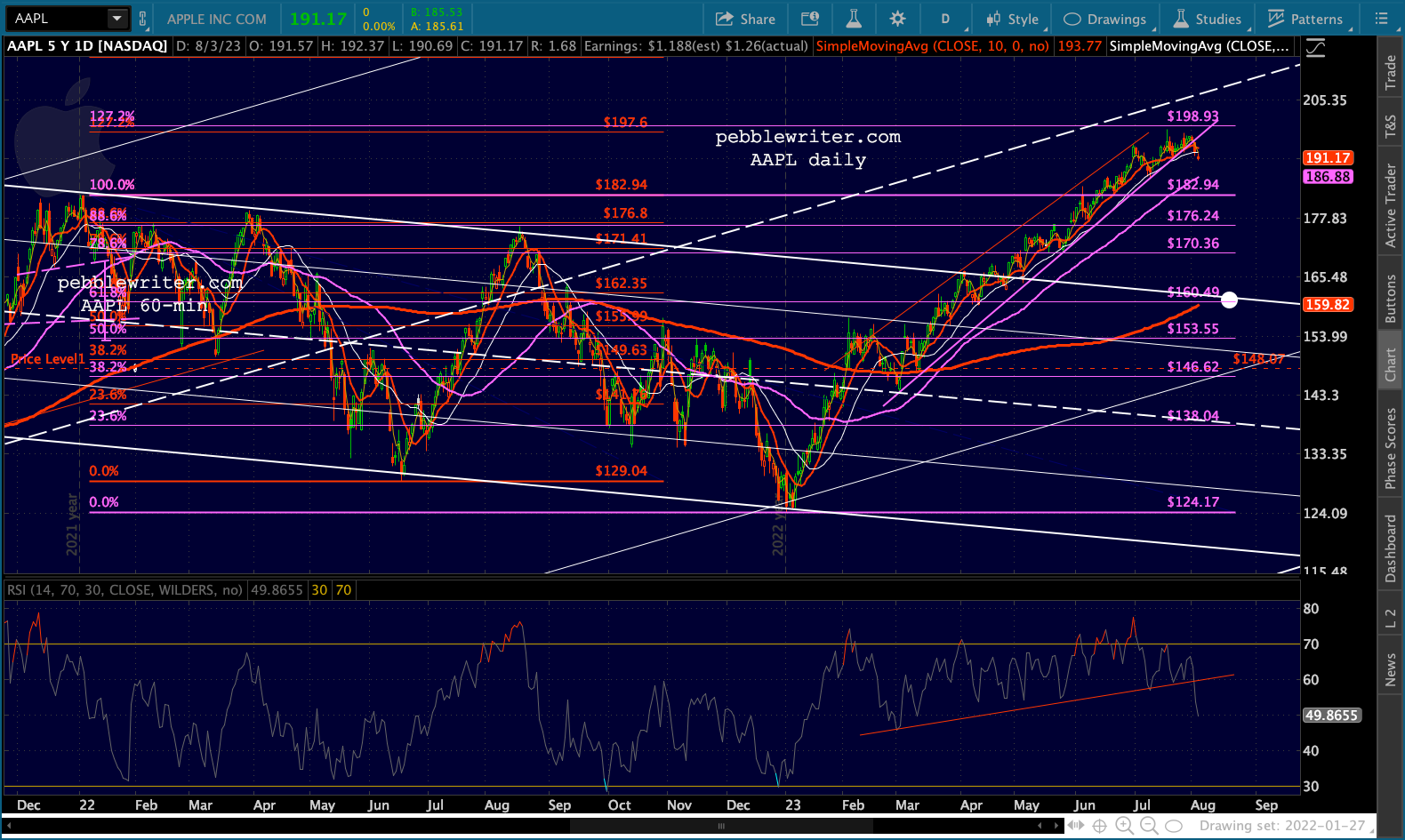Open the Style menu button
Viewport: 1405px width, 840px height.
(x=1012, y=19)
